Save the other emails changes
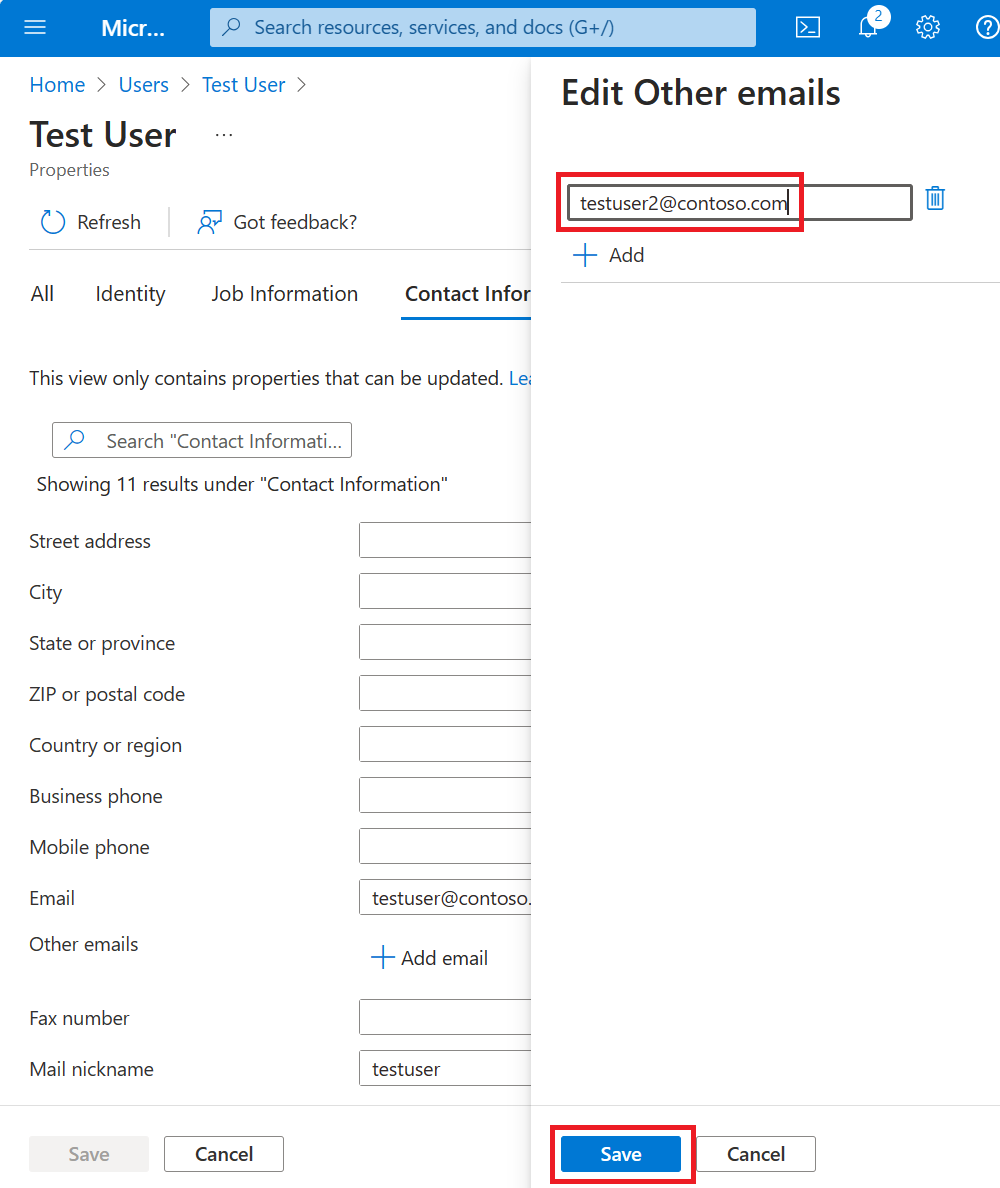Screen dimensions: 1000x1188 (620, 1154)
